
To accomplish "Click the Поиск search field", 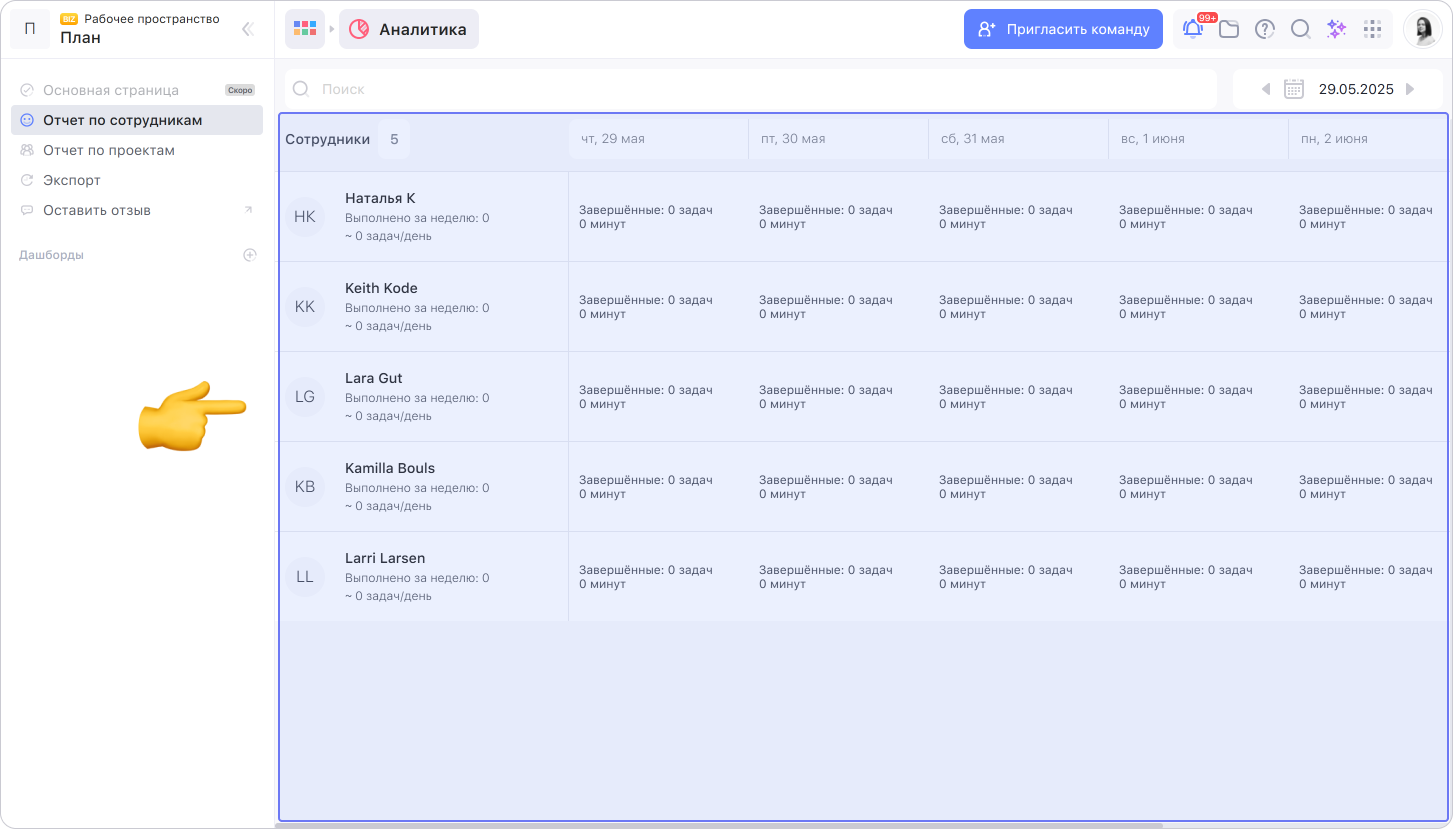I will point(750,89).
